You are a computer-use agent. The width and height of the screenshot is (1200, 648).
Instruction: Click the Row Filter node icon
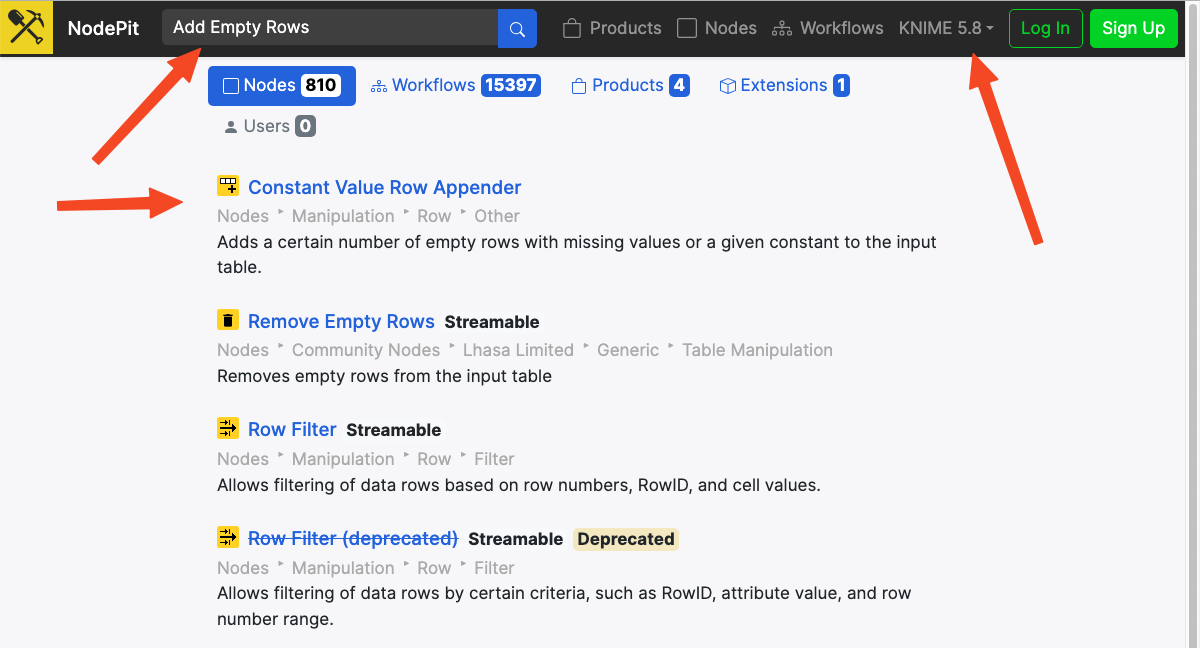coord(228,429)
